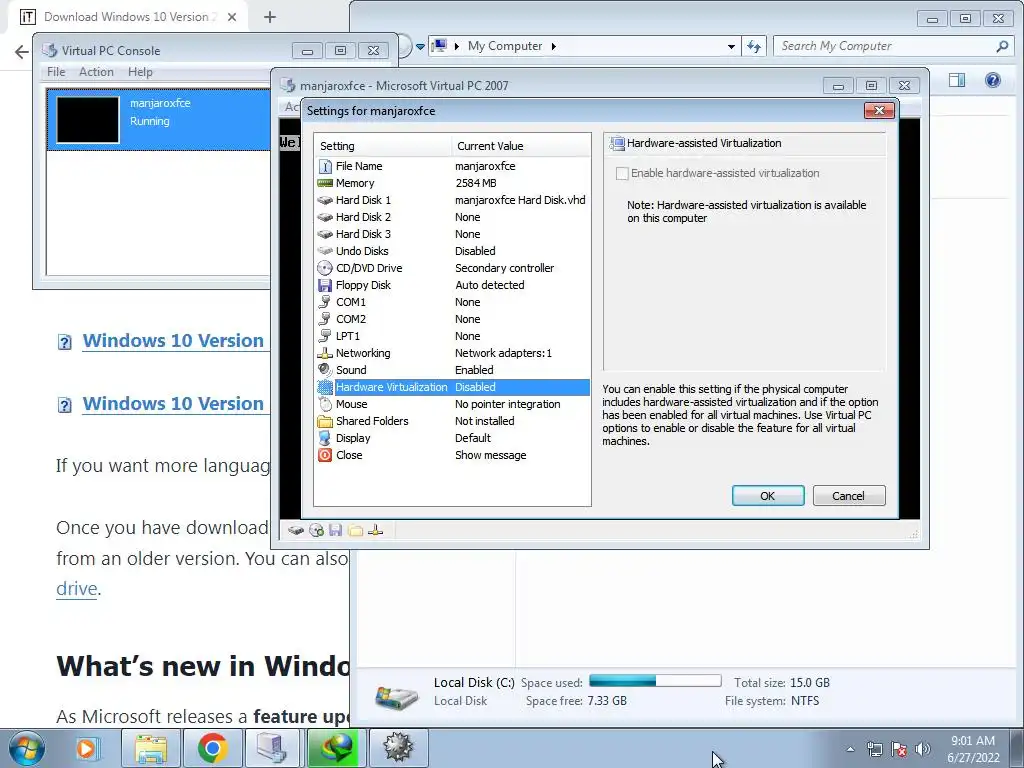Open Virtual PC taskbar button
The width and height of the screenshot is (1024, 768).
272,748
